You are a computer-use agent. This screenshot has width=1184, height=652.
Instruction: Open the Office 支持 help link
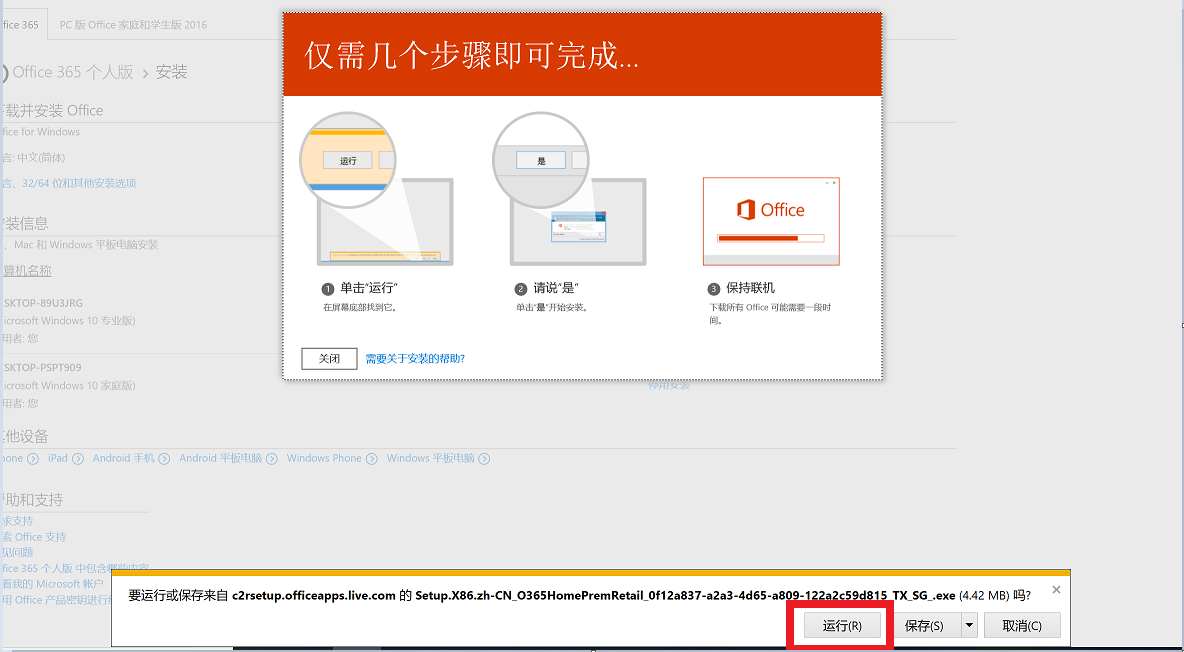pos(34,536)
